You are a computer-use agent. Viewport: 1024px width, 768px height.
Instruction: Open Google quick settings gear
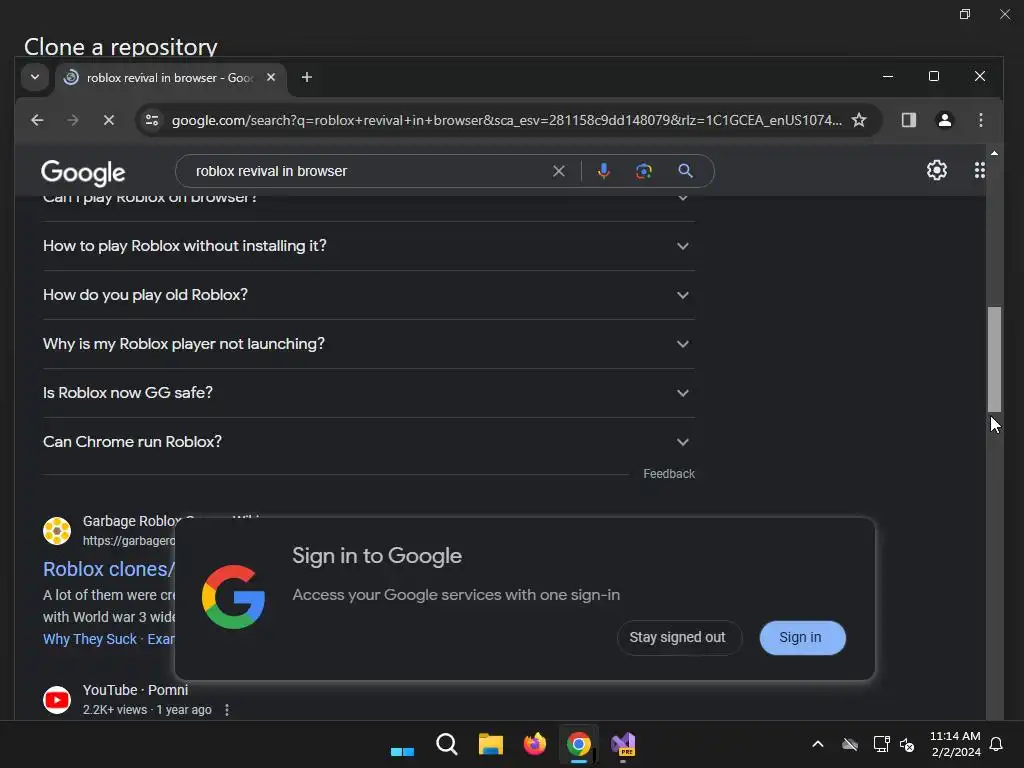tap(936, 170)
